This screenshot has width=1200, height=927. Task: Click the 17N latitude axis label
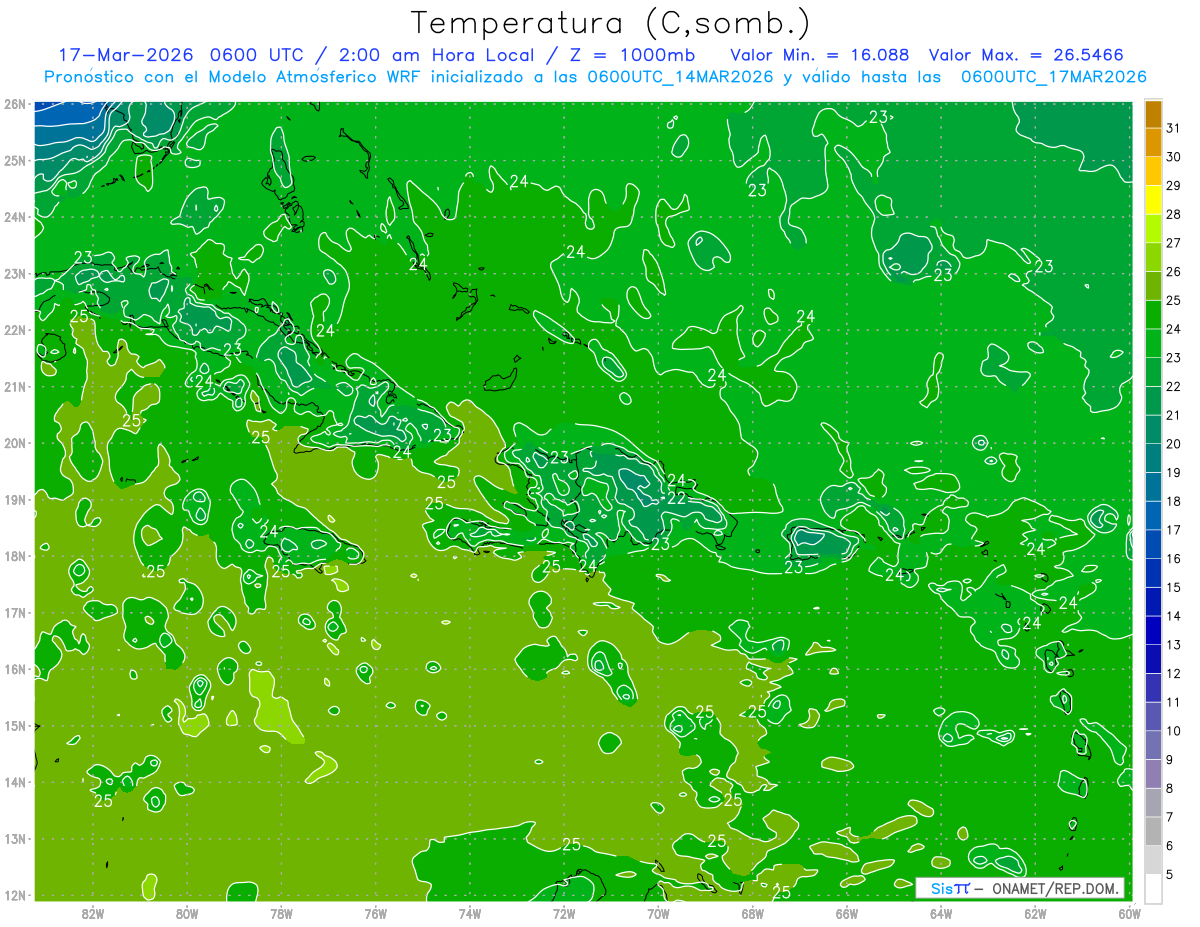16,612
